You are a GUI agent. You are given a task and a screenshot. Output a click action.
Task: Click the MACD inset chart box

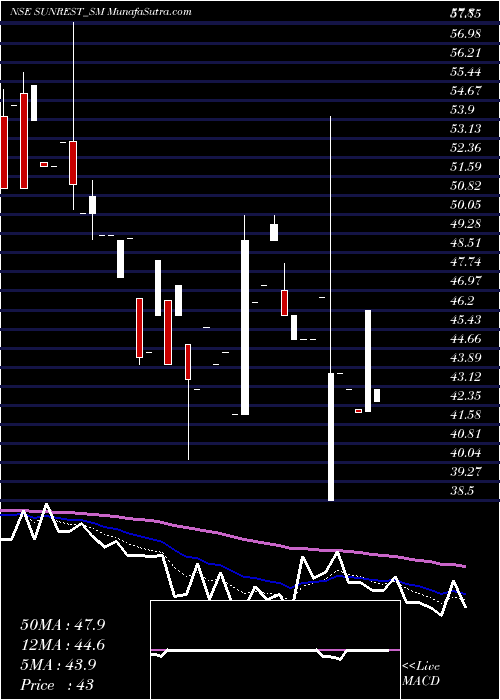(275, 650)
